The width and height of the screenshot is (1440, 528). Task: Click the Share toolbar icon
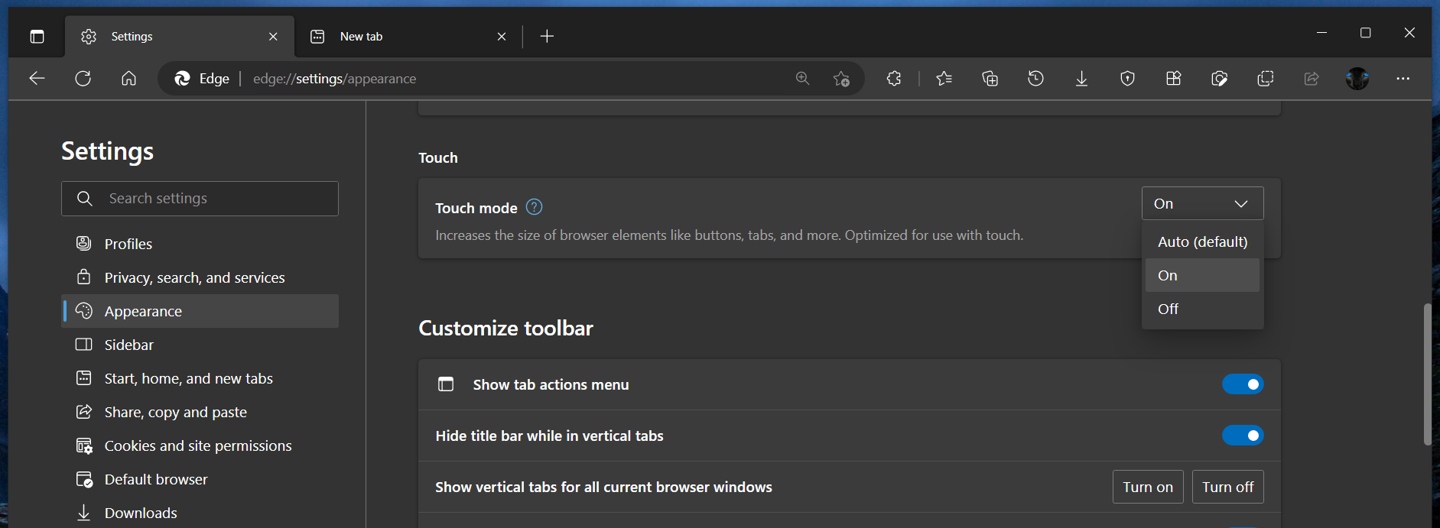[1311, 78]
